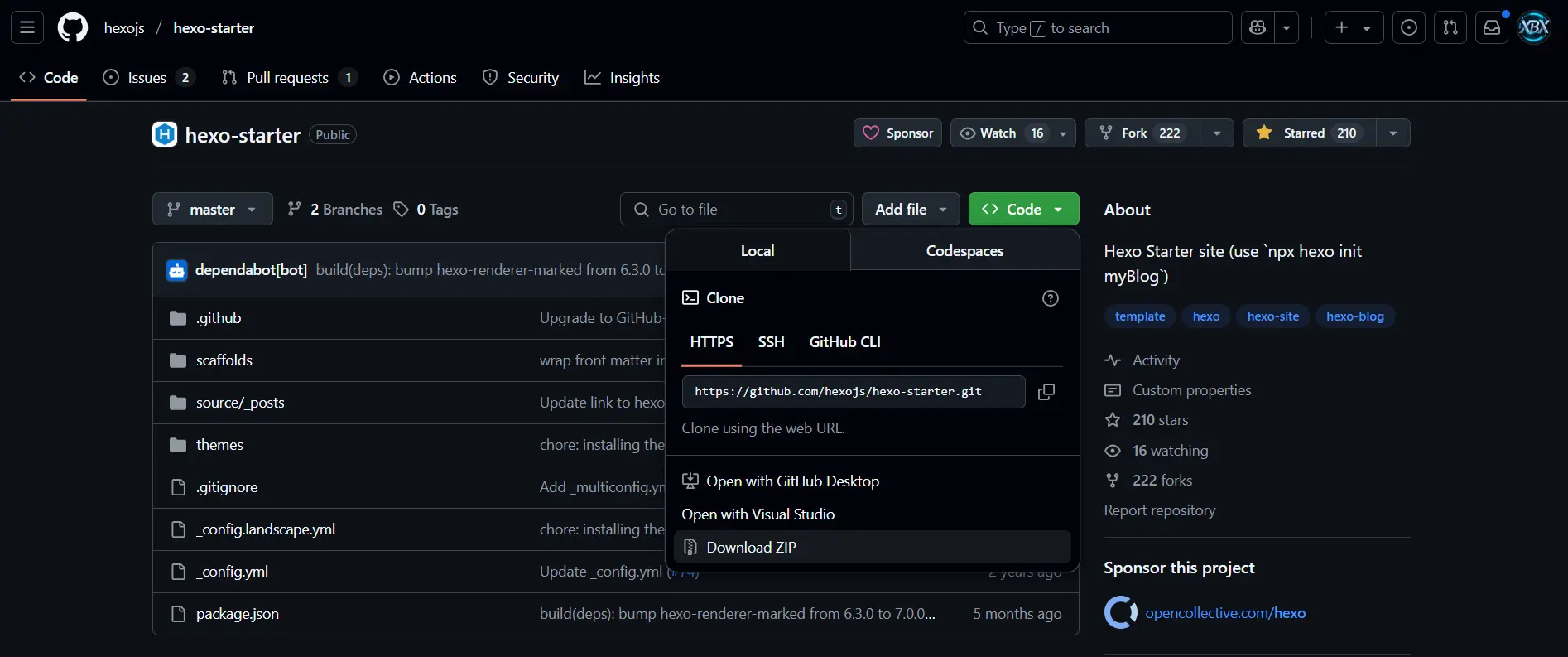1568x657 pixels.
Task: Select the hexo-blog topic tag
Action: [1354, 316]
